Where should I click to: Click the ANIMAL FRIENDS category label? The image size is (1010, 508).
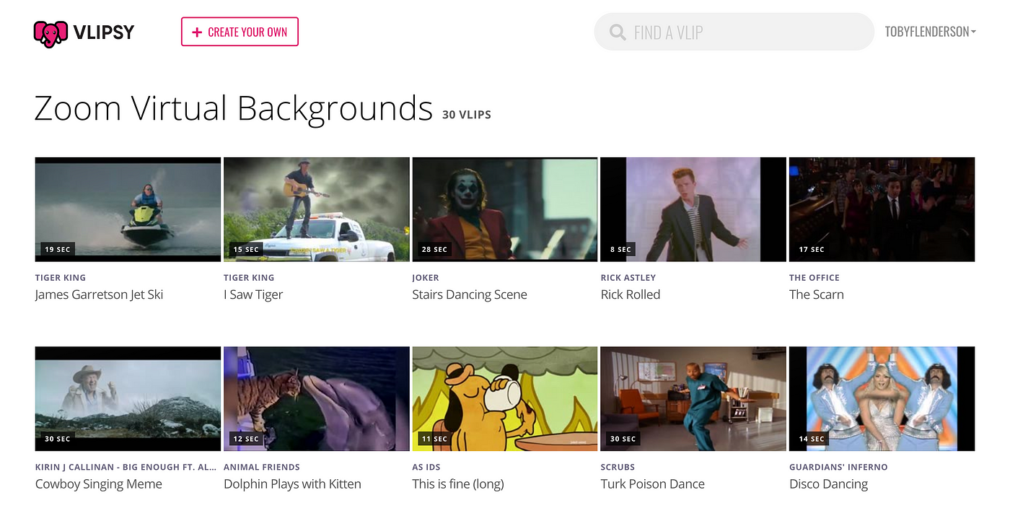(261, 467)
